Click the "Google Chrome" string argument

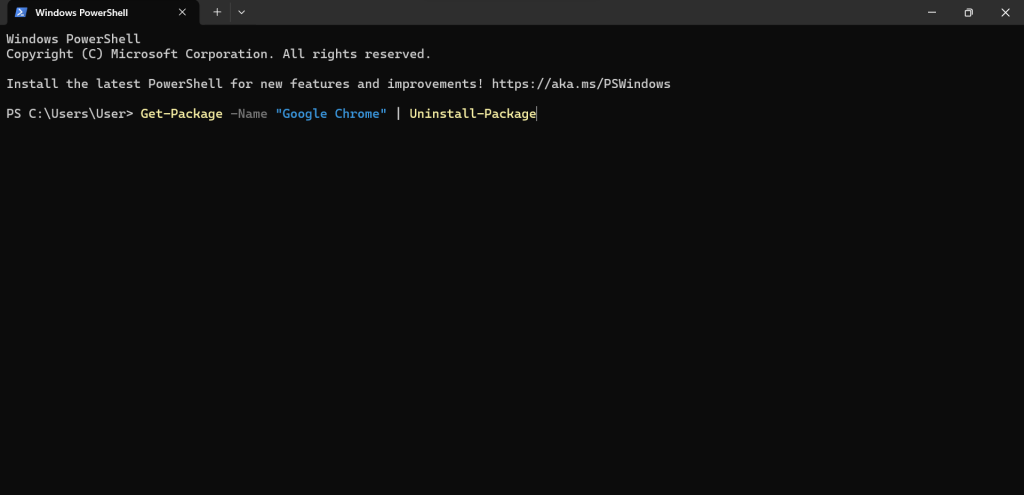(x=331, y=114)
